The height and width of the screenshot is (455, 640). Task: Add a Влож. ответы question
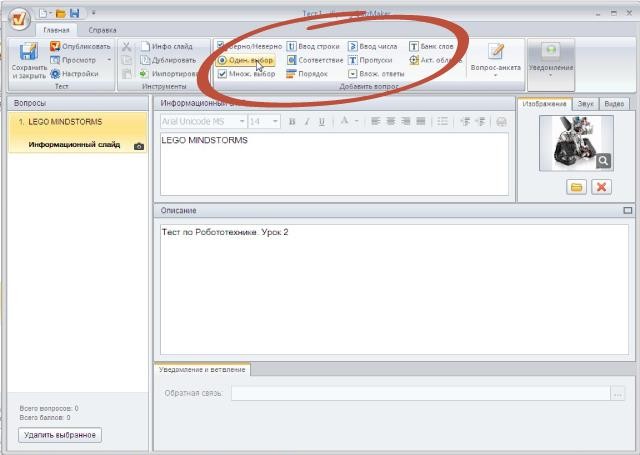pos(376,74)
